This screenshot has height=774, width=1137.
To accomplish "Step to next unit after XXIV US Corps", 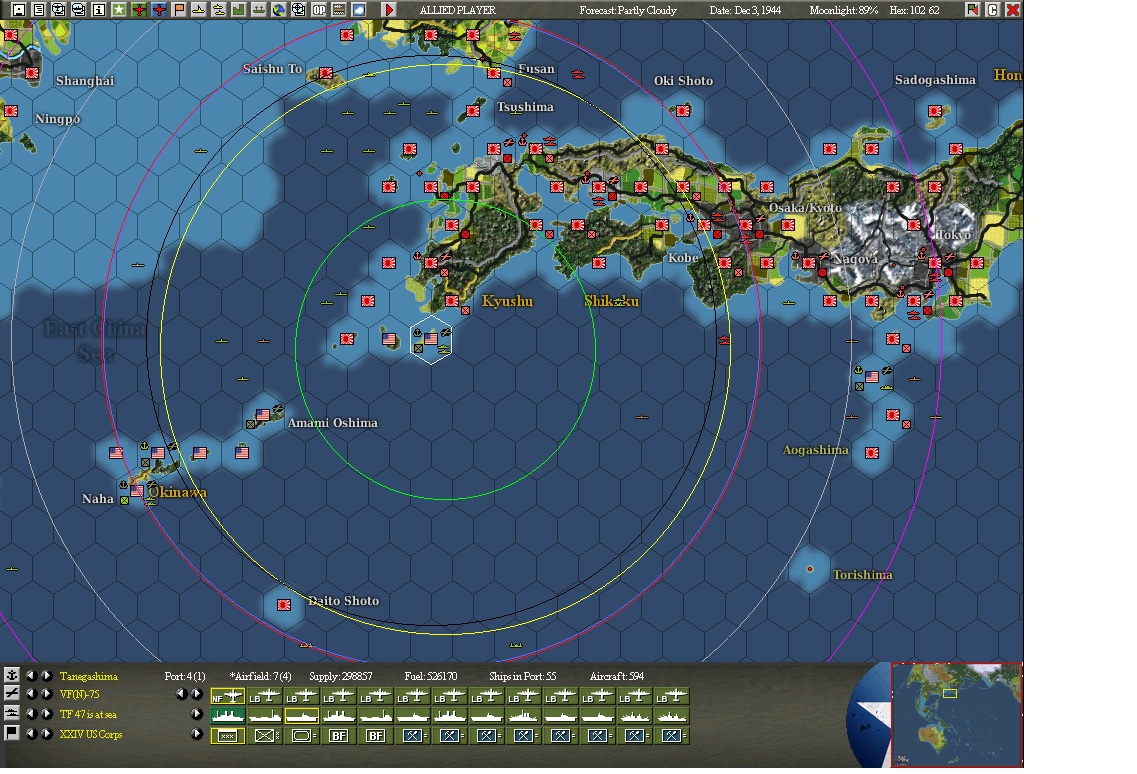I will click(x=46, y=733).
